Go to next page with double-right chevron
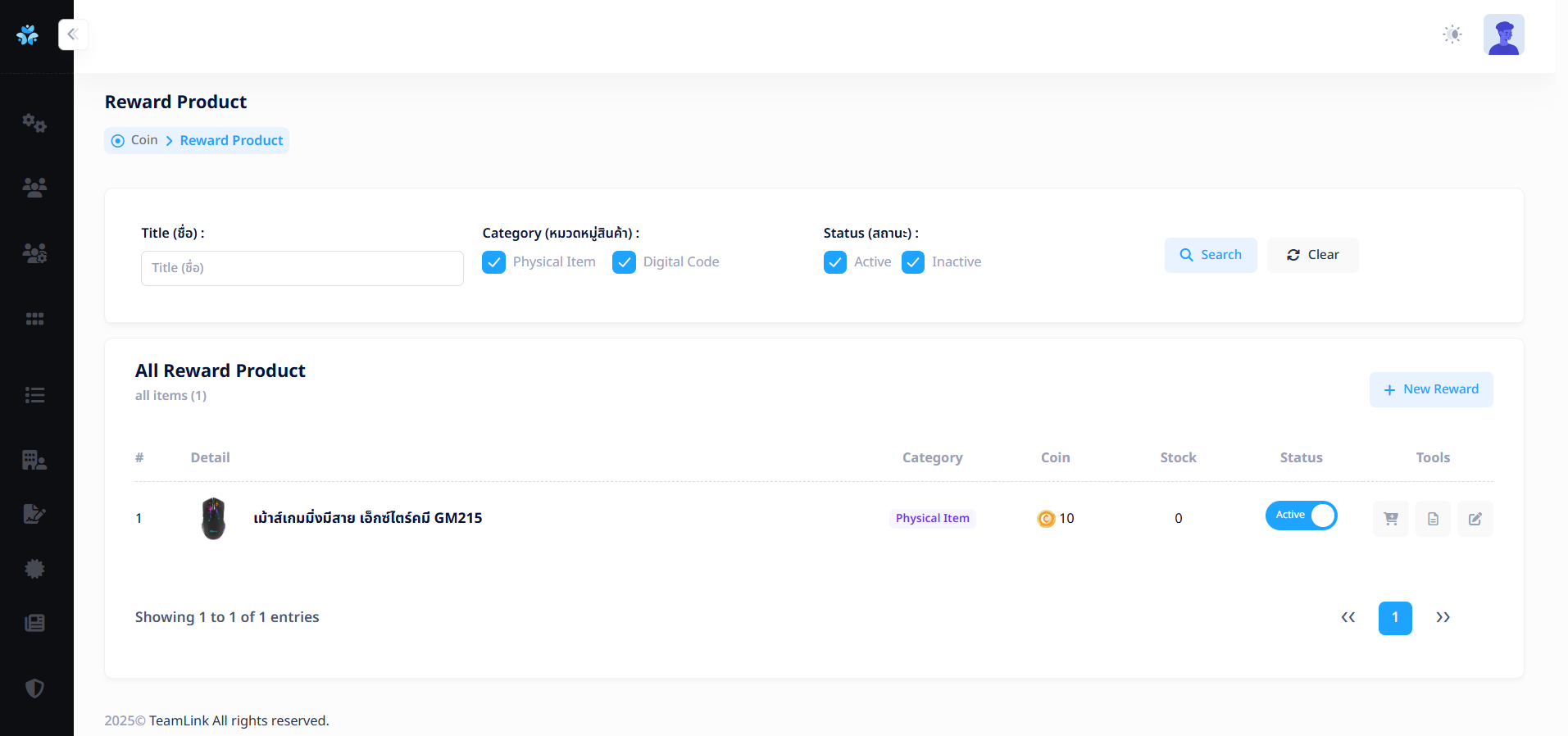Screen dimensions: 1568x736 point(1443,618)
